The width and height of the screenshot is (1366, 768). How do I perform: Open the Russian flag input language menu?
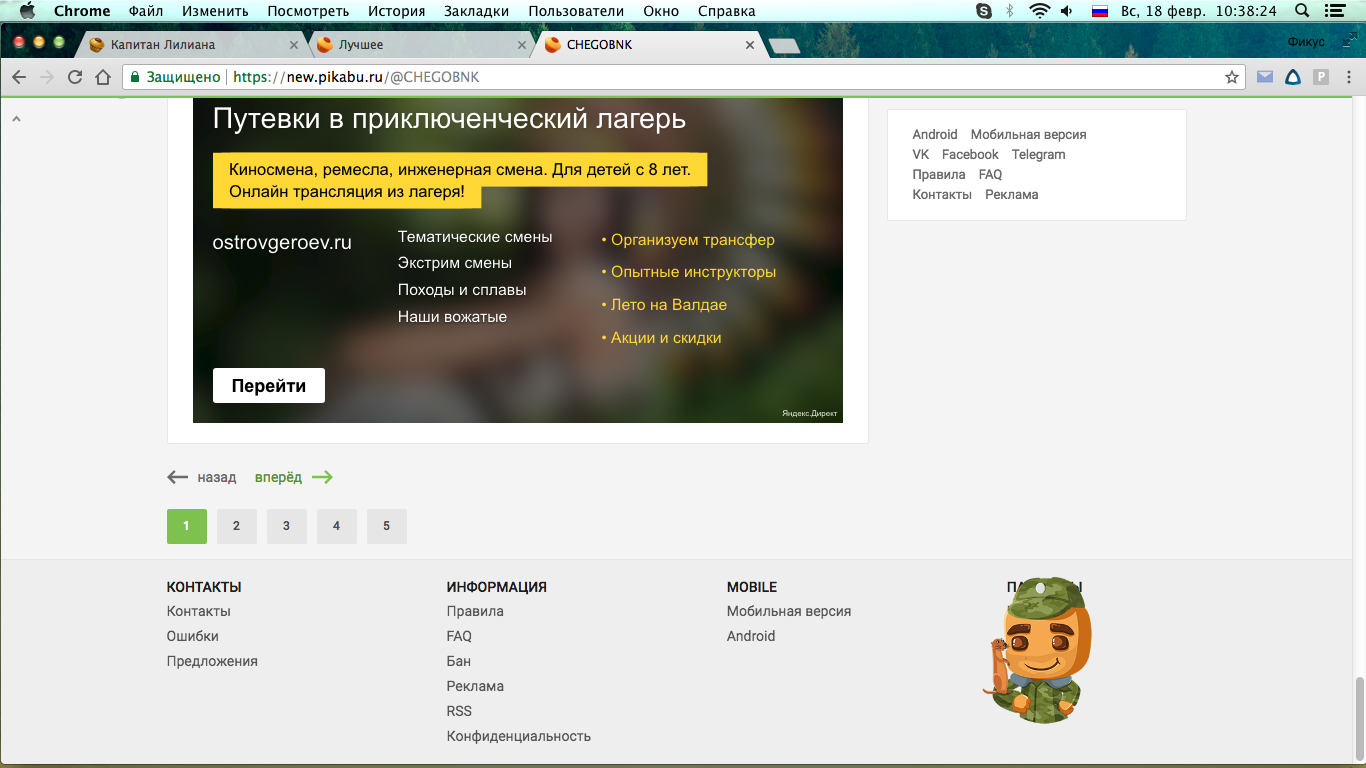pyautogui.click(x=1100, y=11)
